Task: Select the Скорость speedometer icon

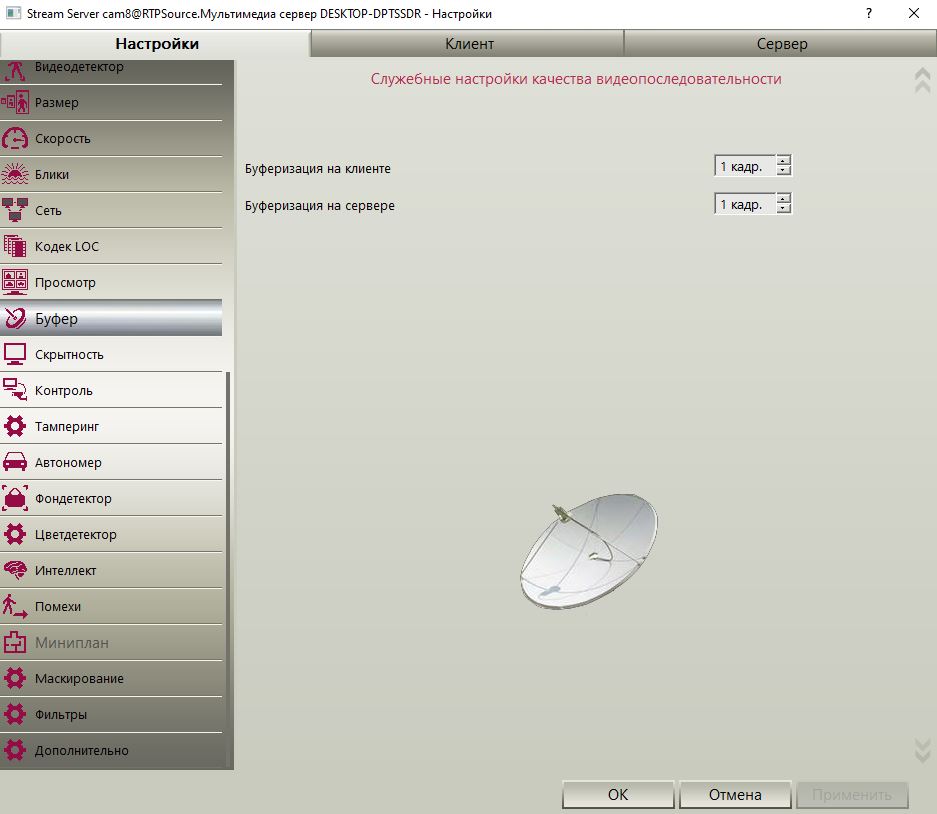Action: click(15, 139)
